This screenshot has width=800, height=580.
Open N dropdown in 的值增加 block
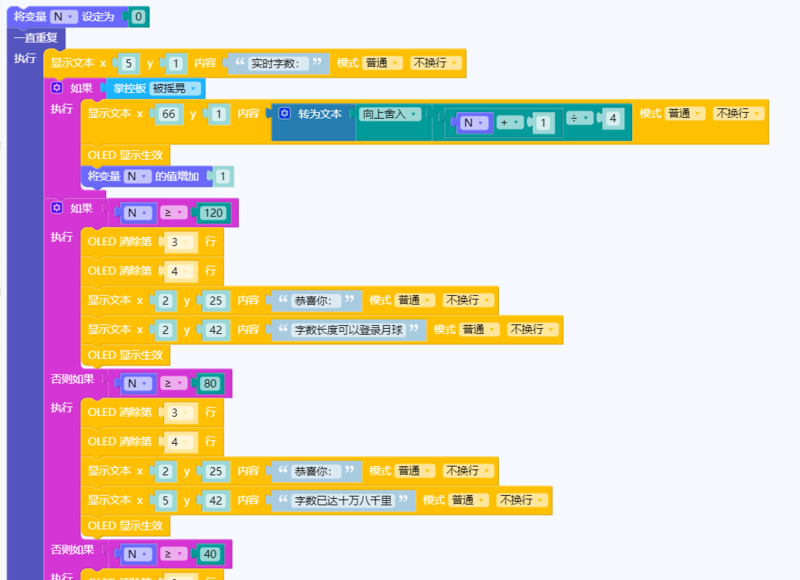pos(136,176)
